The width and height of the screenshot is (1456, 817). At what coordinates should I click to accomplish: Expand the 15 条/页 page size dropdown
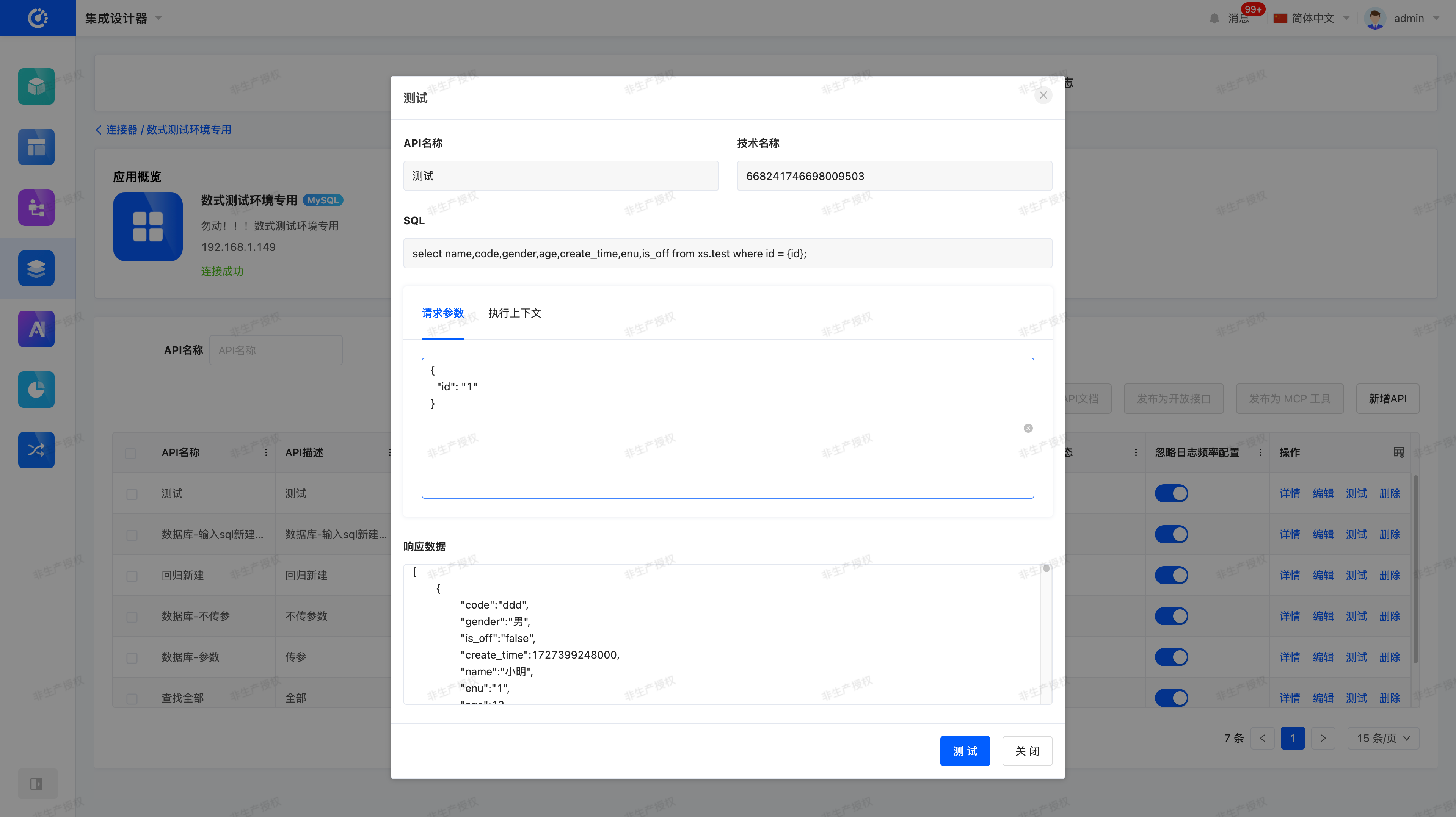pyautogui.click(x=1382, y=738)
